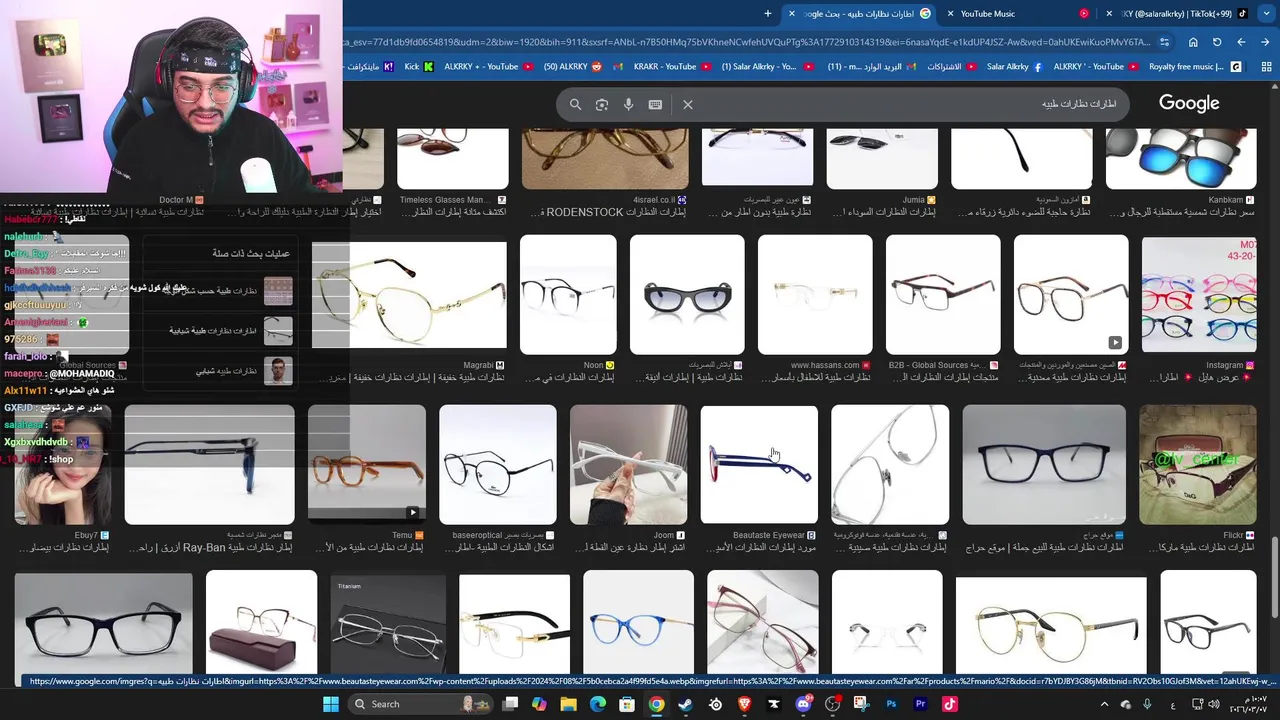Click the tray microphone icon
The width and height of the screenshot is (1280, 720).
pos(1149,704)
